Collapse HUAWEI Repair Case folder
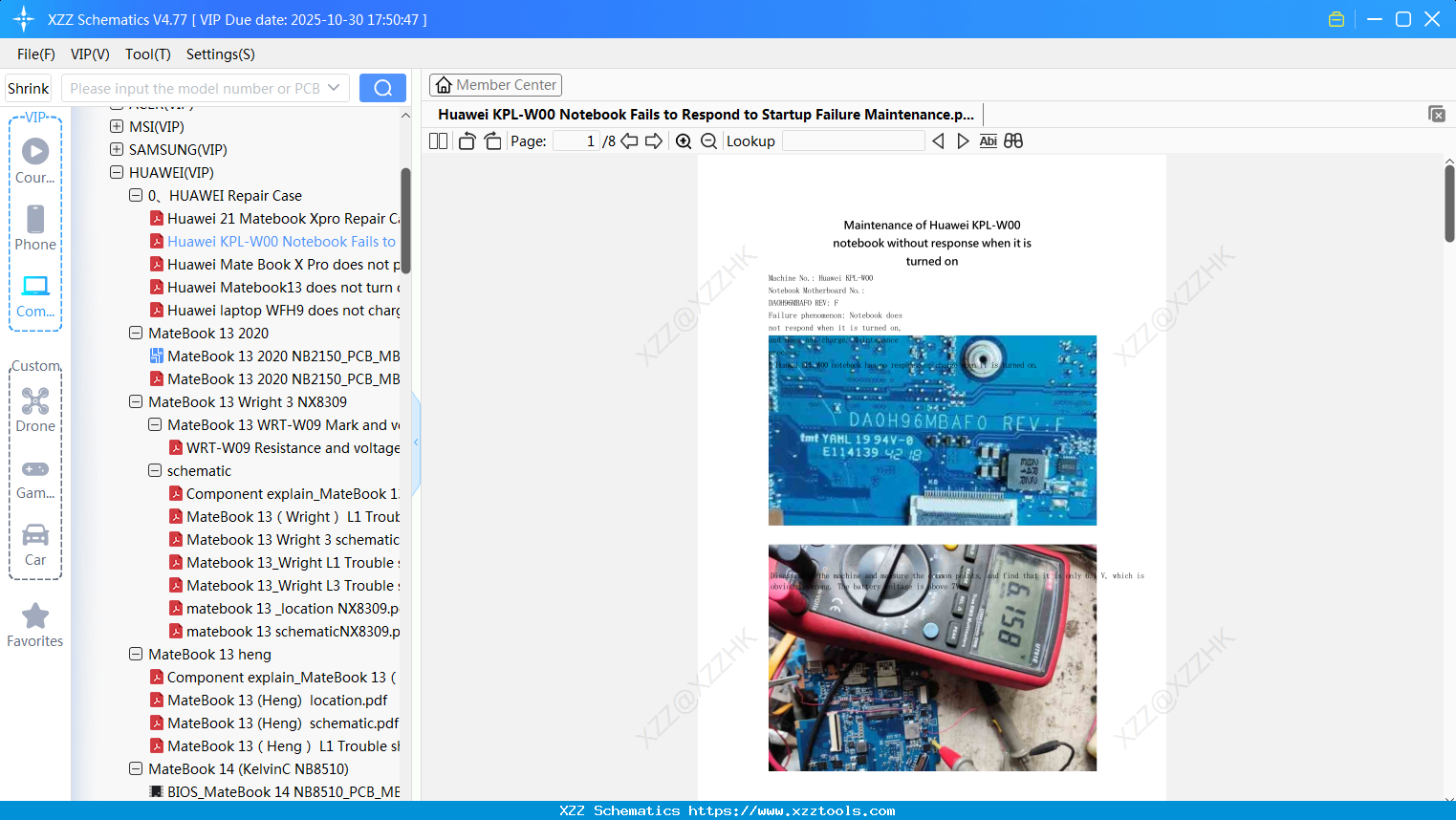This screenshot has width=1456, height=820. point(136,195)
